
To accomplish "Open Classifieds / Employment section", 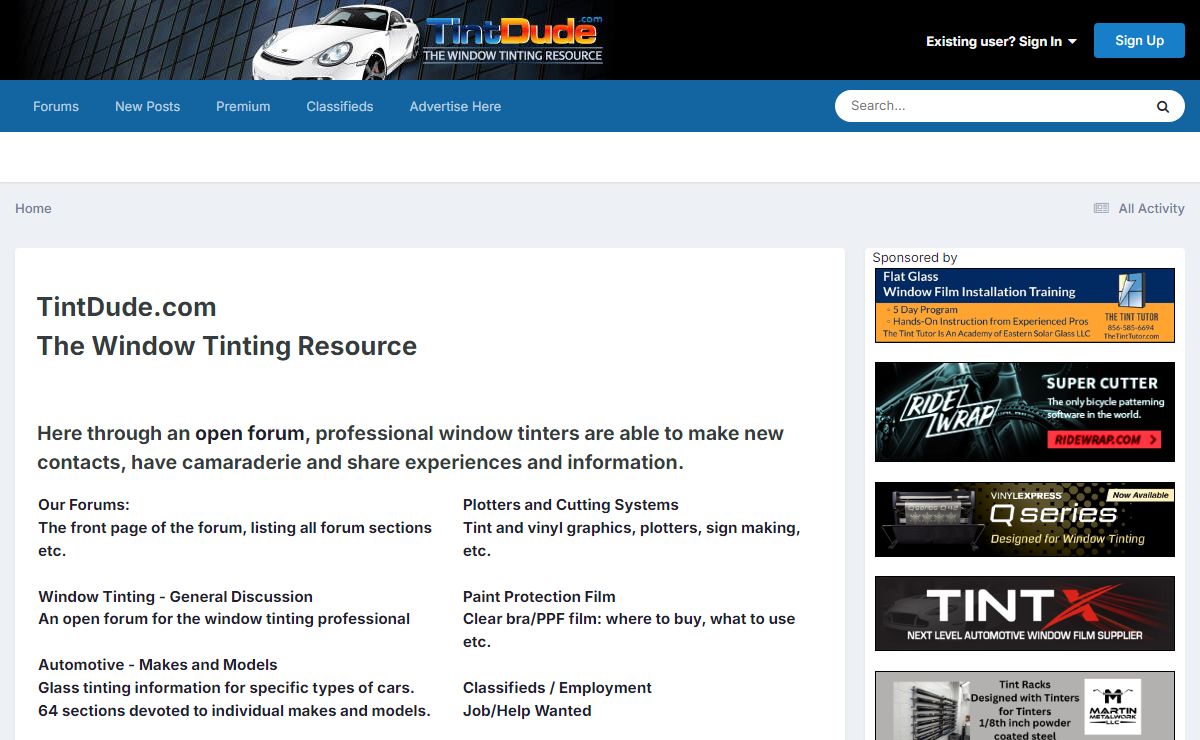I will point(557,688).
